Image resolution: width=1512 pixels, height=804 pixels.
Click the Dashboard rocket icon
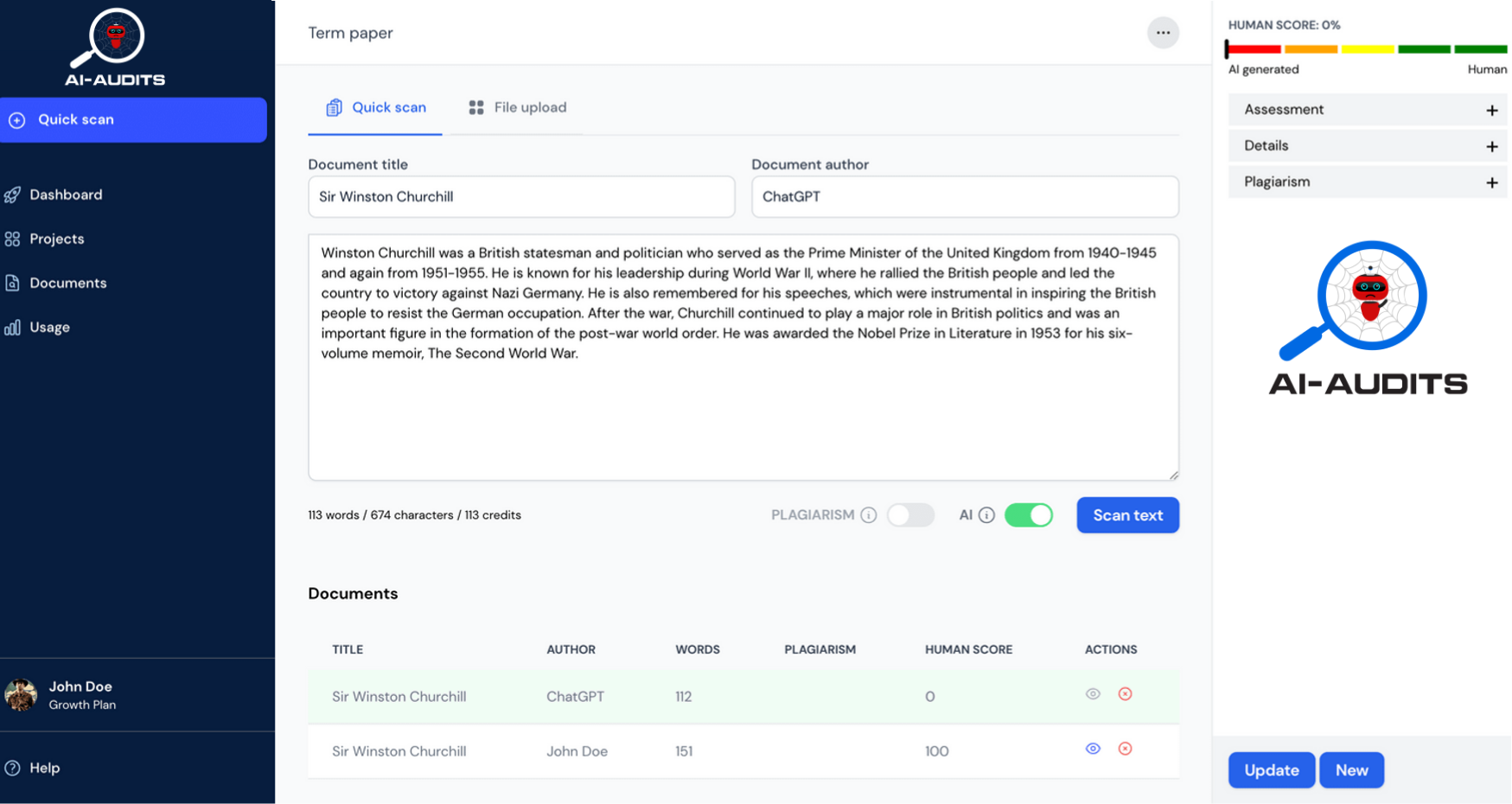pyautogui.click(x=12, y=195)
